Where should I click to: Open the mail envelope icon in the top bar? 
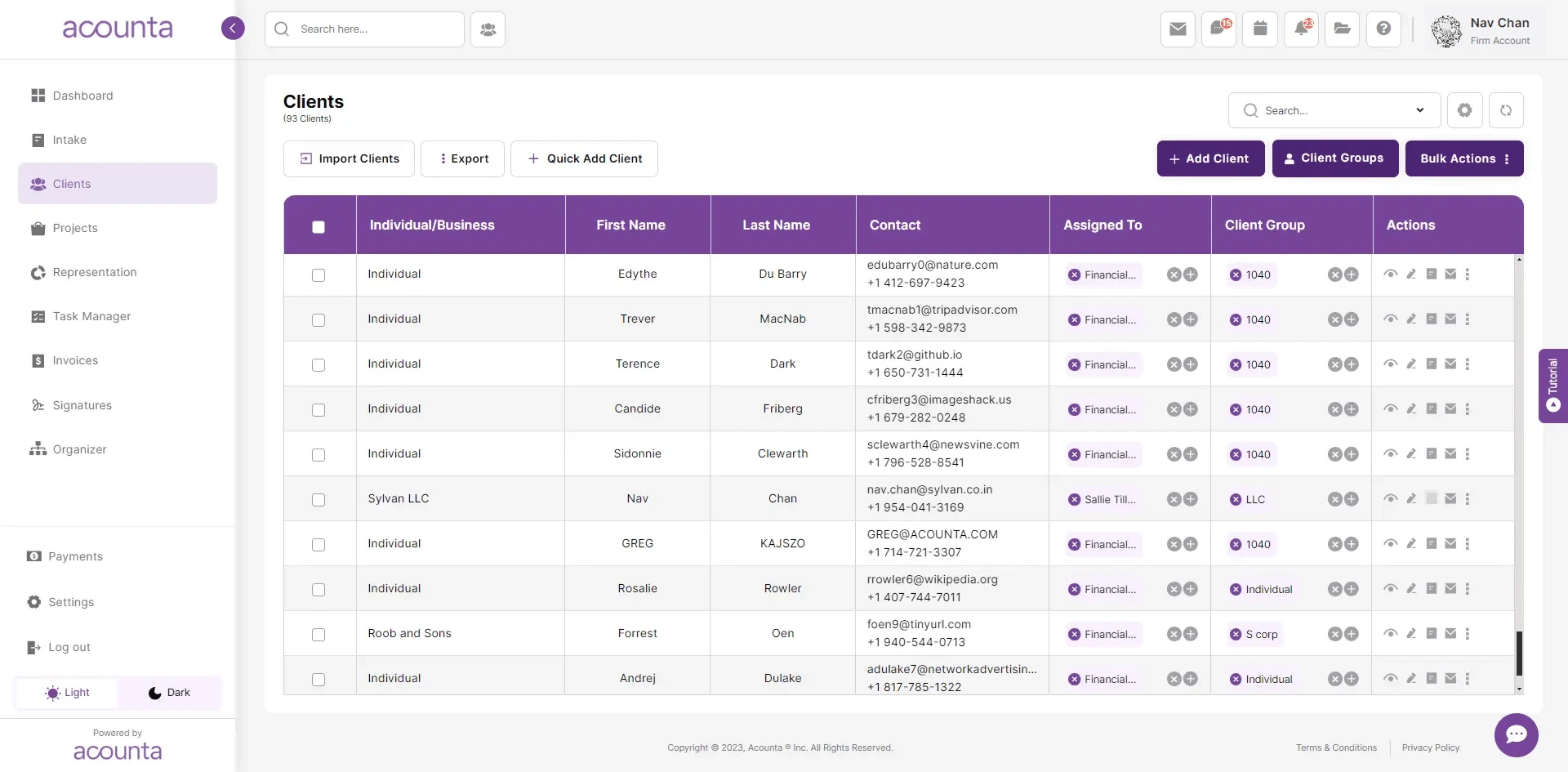[1178, 29]
